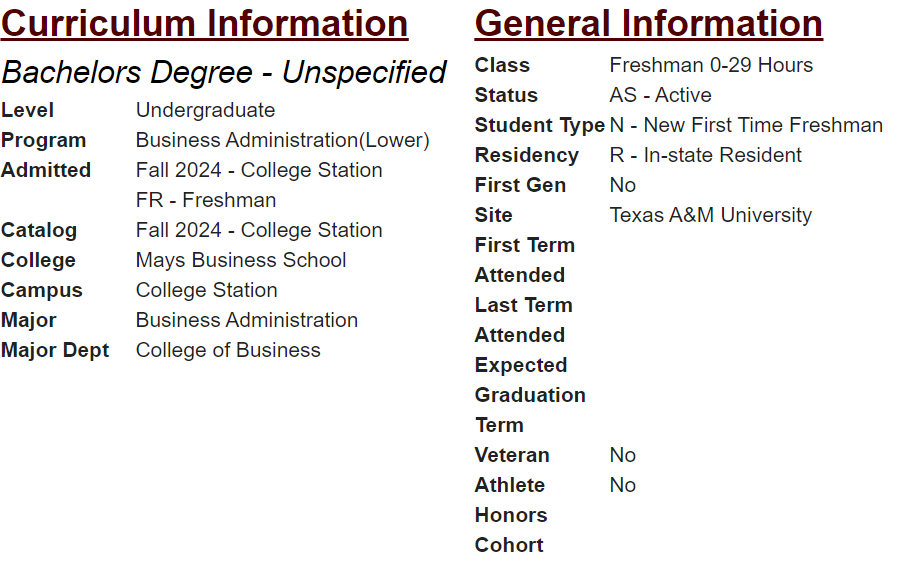Click the FR - Freshman admitted value

coord(206,200)
